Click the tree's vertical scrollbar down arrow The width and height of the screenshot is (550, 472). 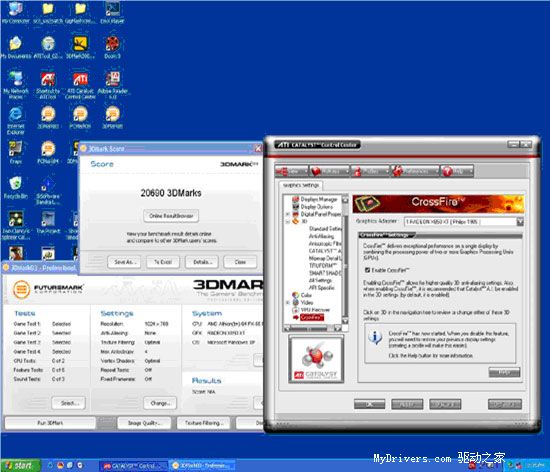[345, 321]
